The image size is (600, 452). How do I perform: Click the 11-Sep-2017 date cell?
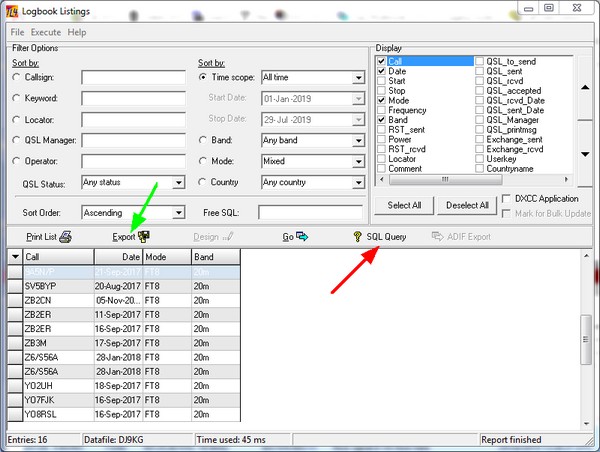click(118, 315)
